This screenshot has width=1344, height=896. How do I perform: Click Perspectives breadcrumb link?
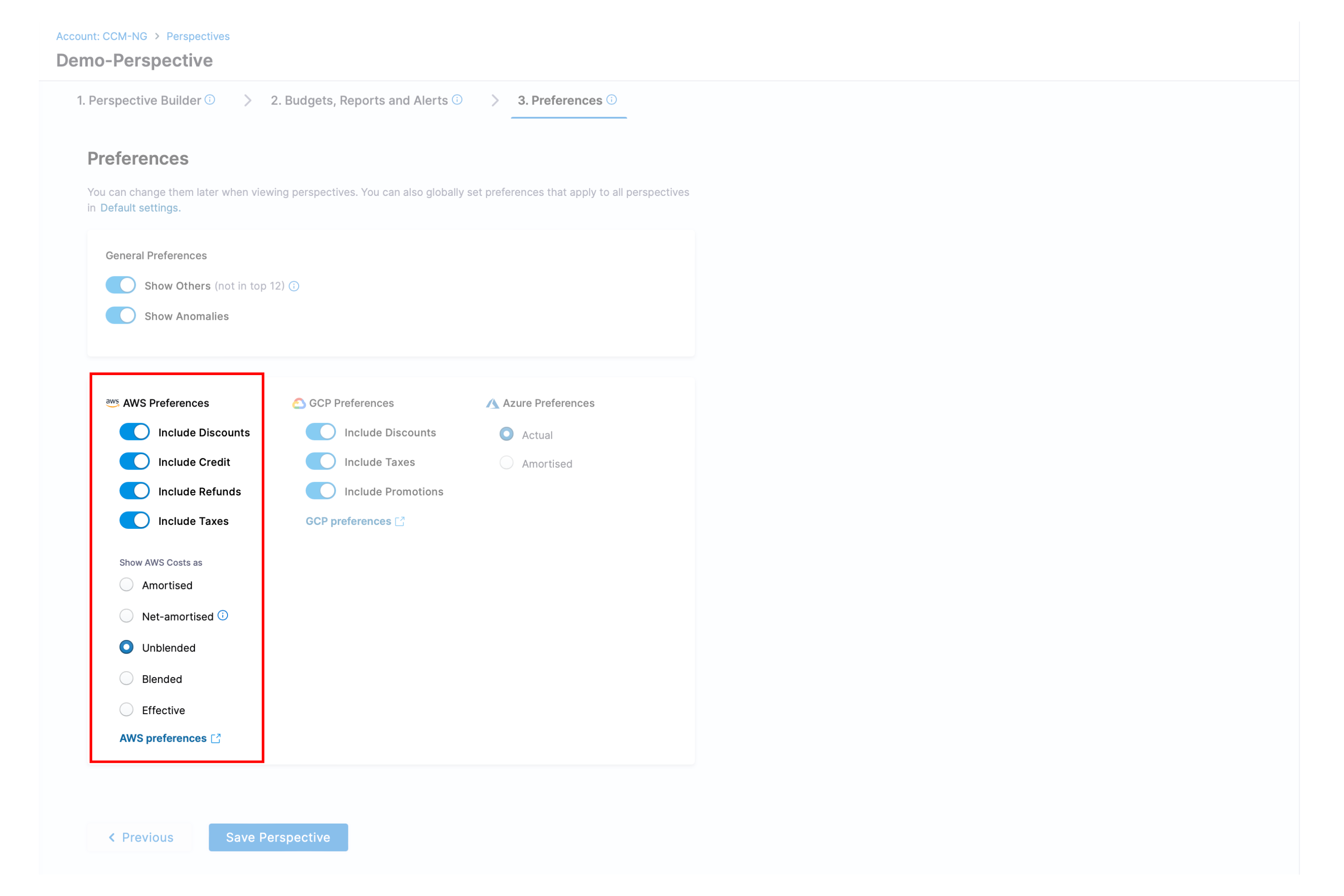[x=198, y=36]
